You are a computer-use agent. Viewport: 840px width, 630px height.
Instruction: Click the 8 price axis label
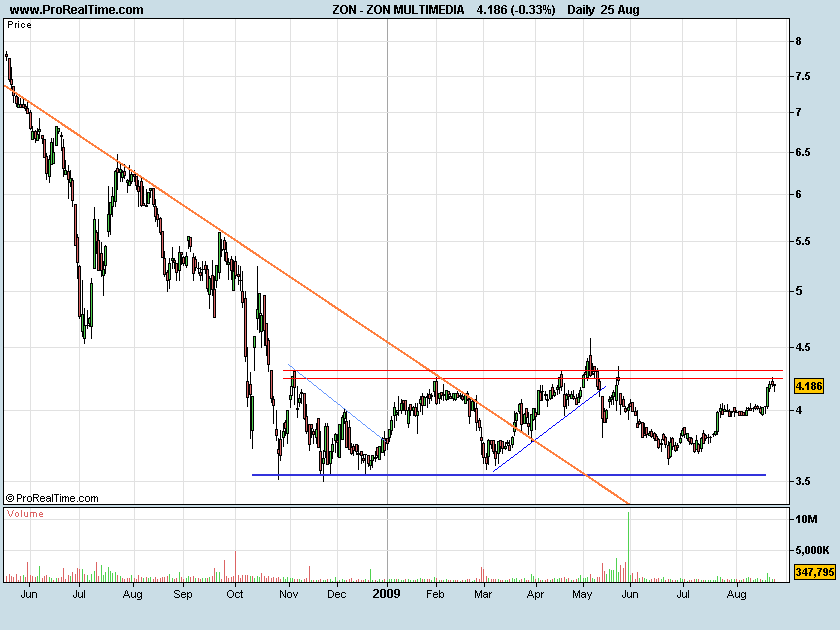799,41
